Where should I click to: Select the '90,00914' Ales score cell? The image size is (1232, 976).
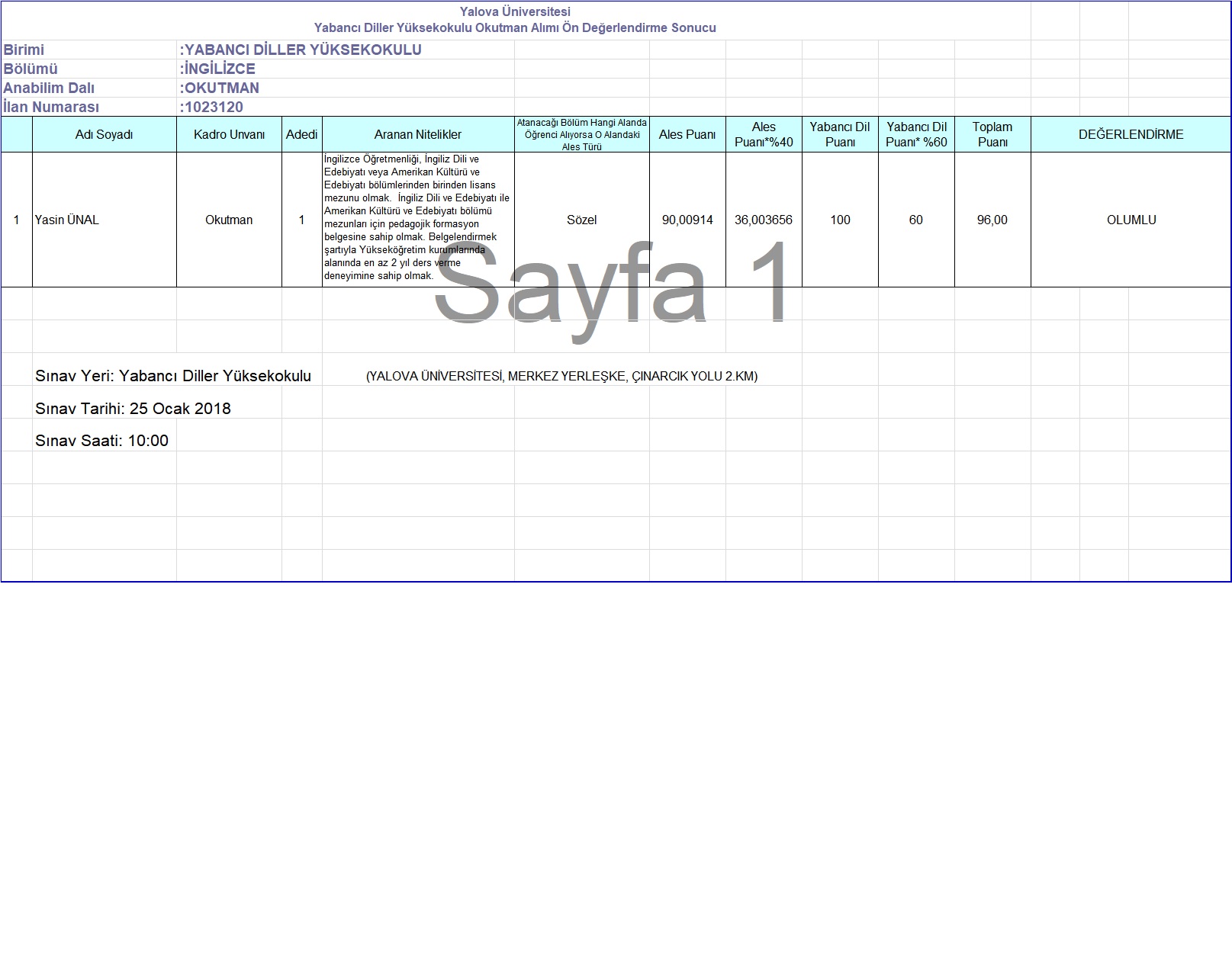pos(687,220)
